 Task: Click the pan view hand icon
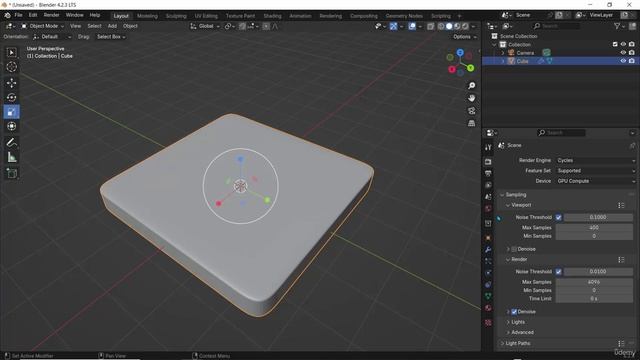click(471, 98)
